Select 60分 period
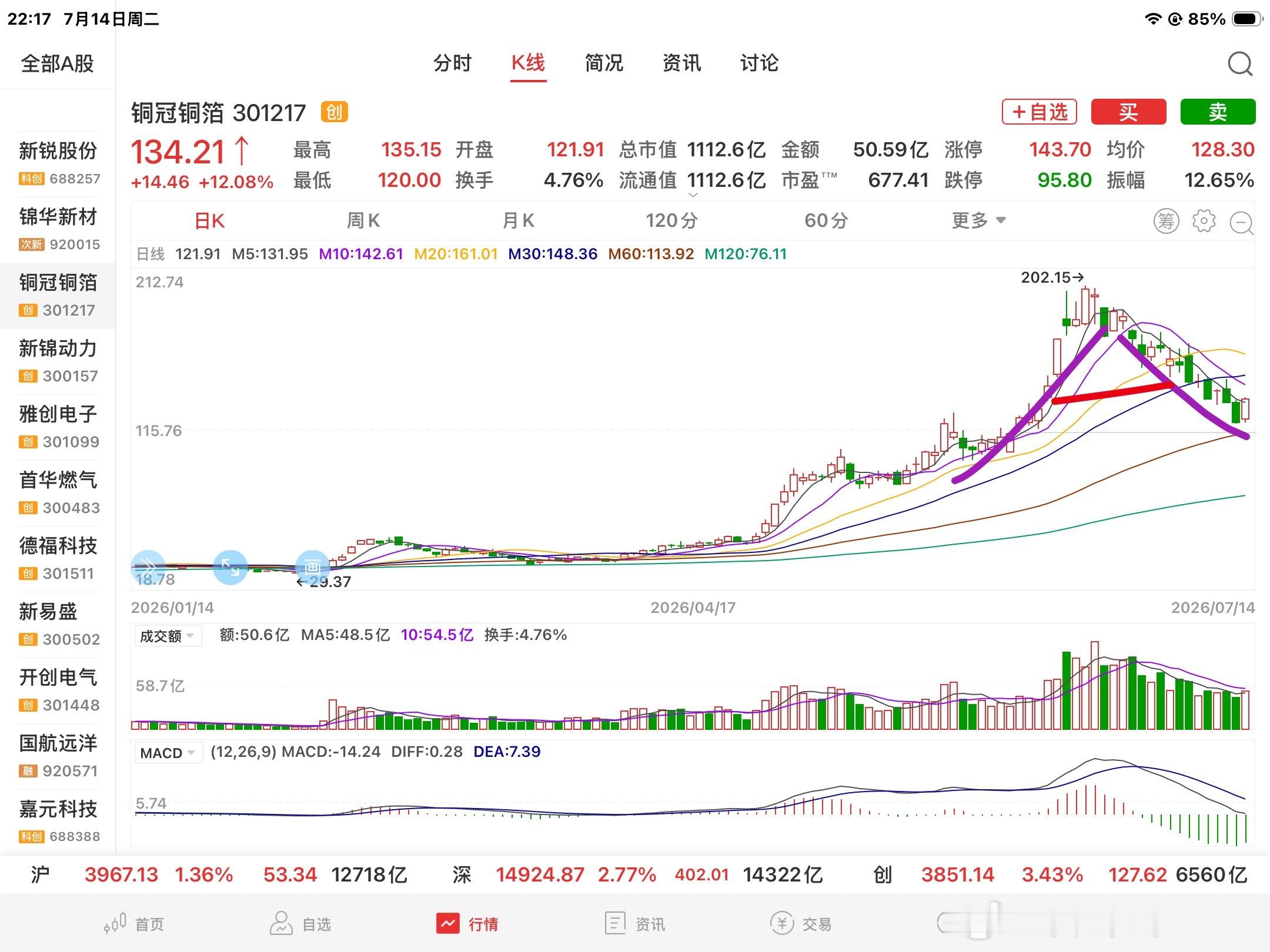The height and width of the screenshot is (952, 1270). [826, 221]
